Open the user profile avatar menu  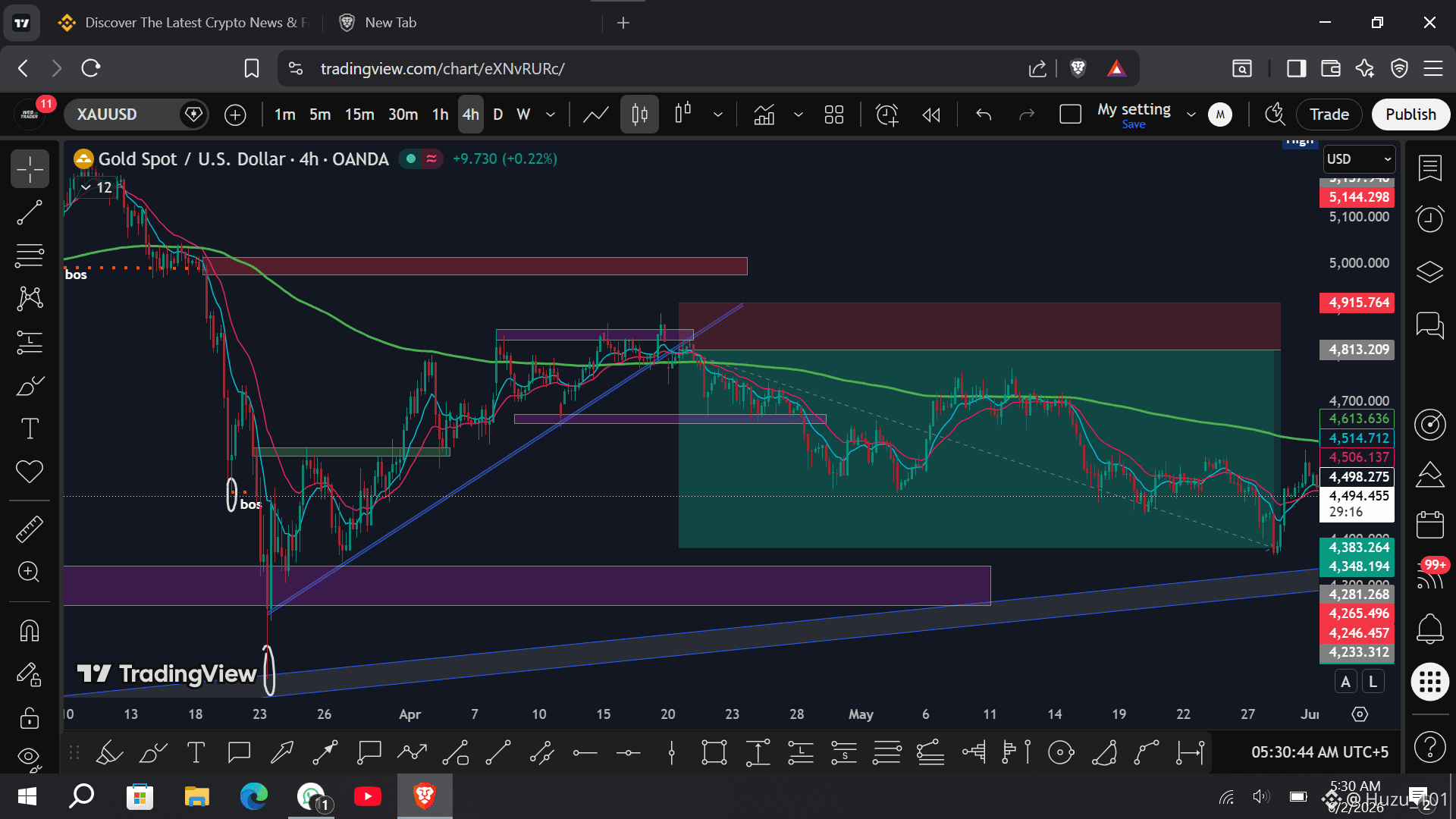(1220, 115)
